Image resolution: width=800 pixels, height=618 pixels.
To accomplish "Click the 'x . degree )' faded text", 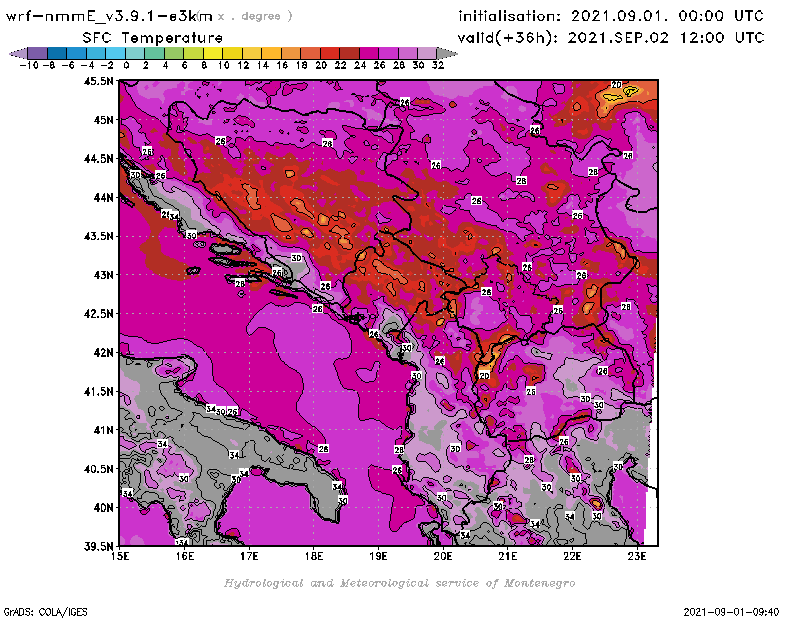I will [x=255, y=16].
